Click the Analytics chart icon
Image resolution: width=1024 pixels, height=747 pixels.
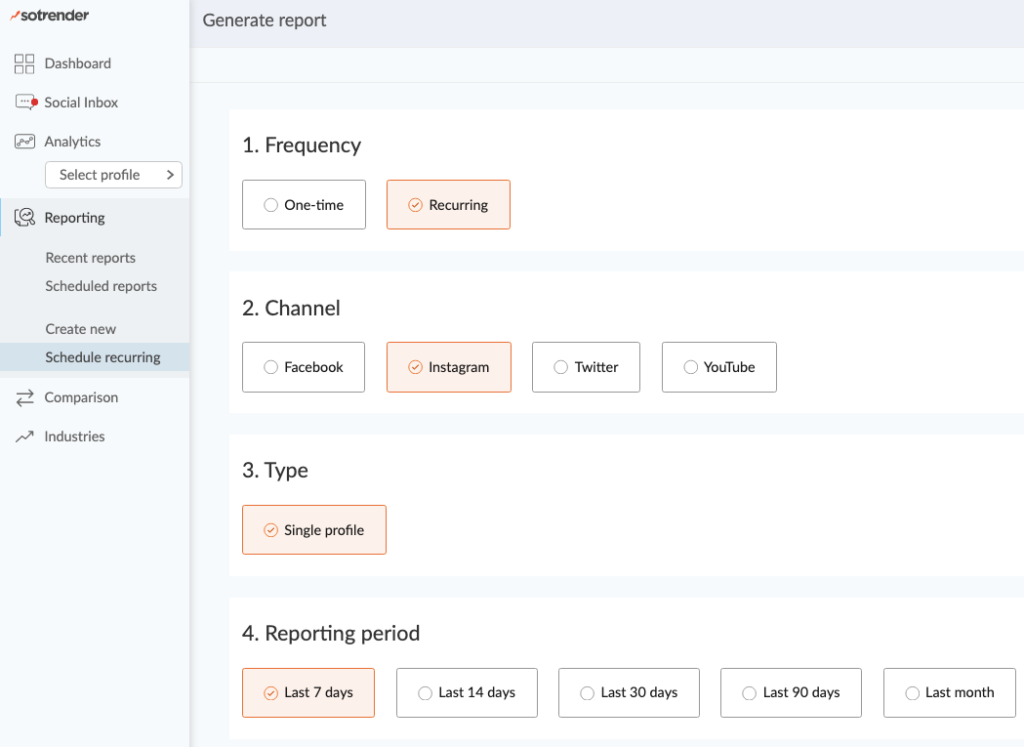25,142
